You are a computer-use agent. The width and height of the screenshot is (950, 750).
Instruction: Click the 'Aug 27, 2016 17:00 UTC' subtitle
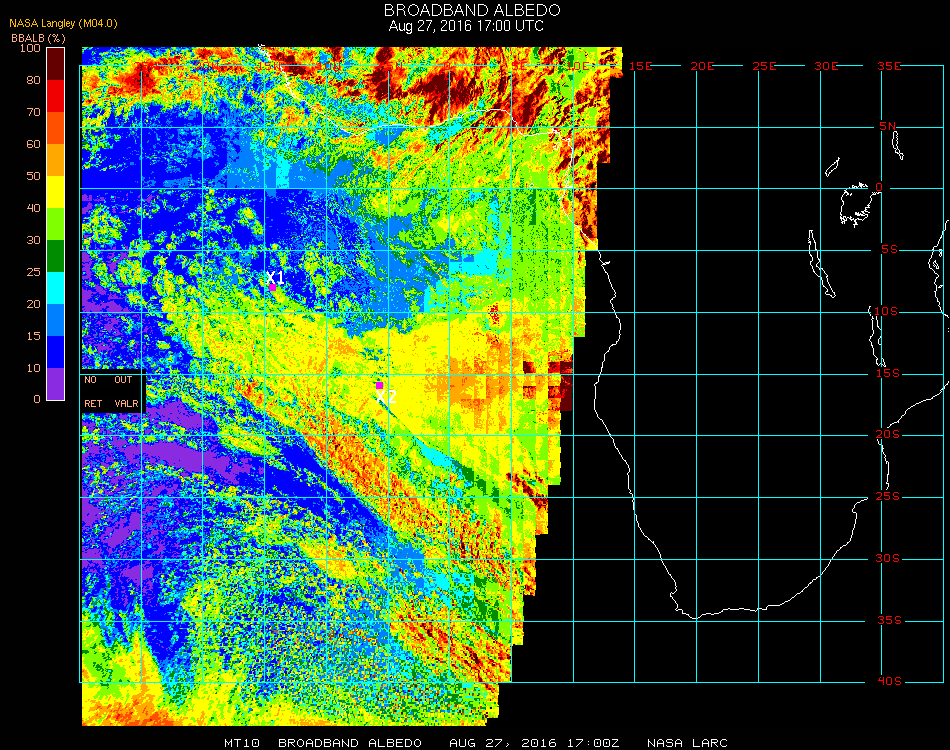pos(466,26)
